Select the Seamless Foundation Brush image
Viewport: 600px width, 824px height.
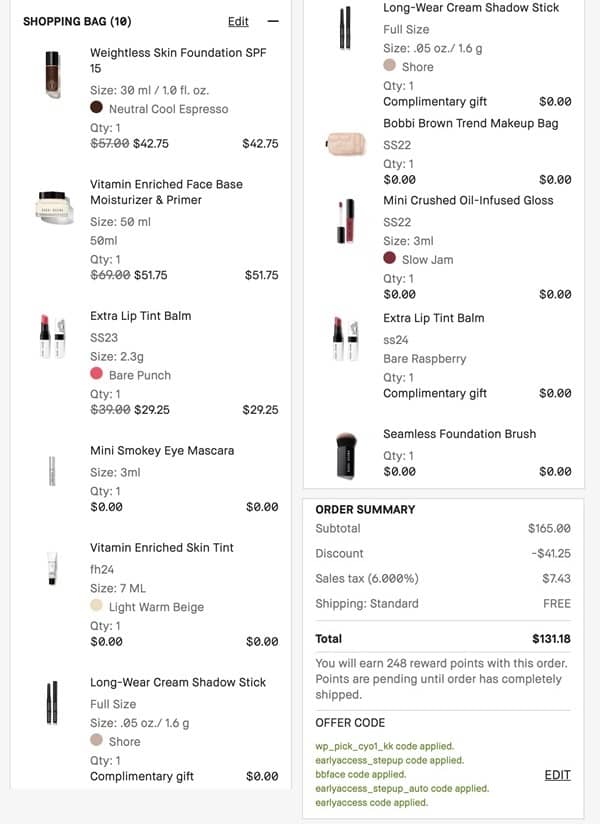click(x=346, y=455)
